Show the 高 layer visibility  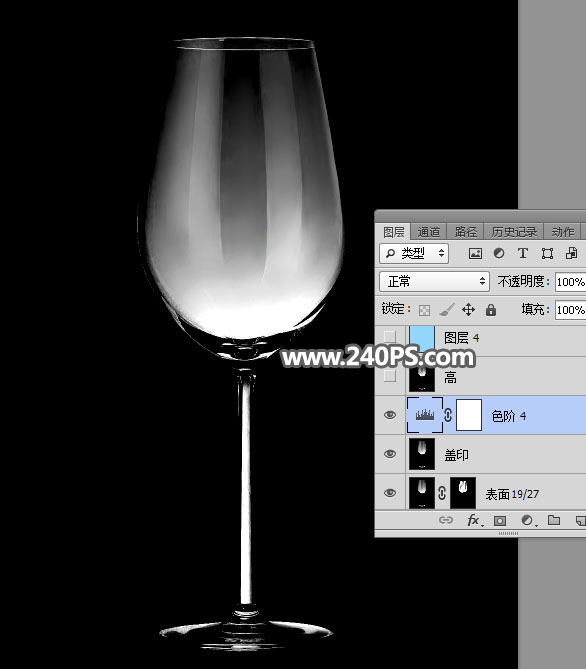pos(389,376)
